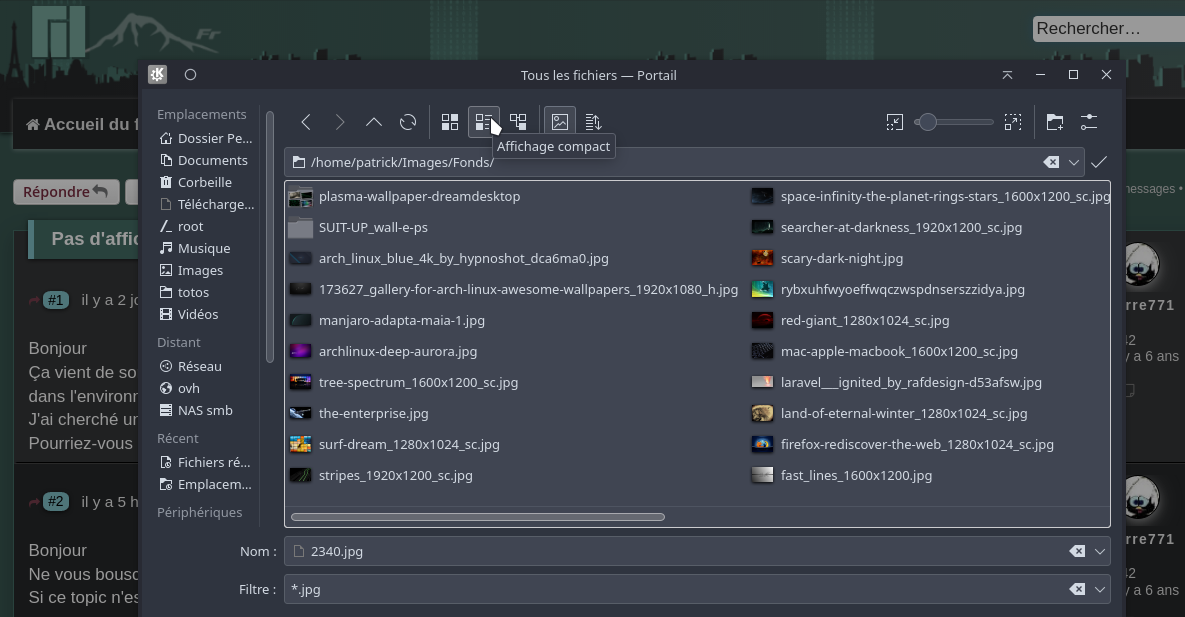
Task: Click Rechercher search box on forum page
Action: (1109, 29)
